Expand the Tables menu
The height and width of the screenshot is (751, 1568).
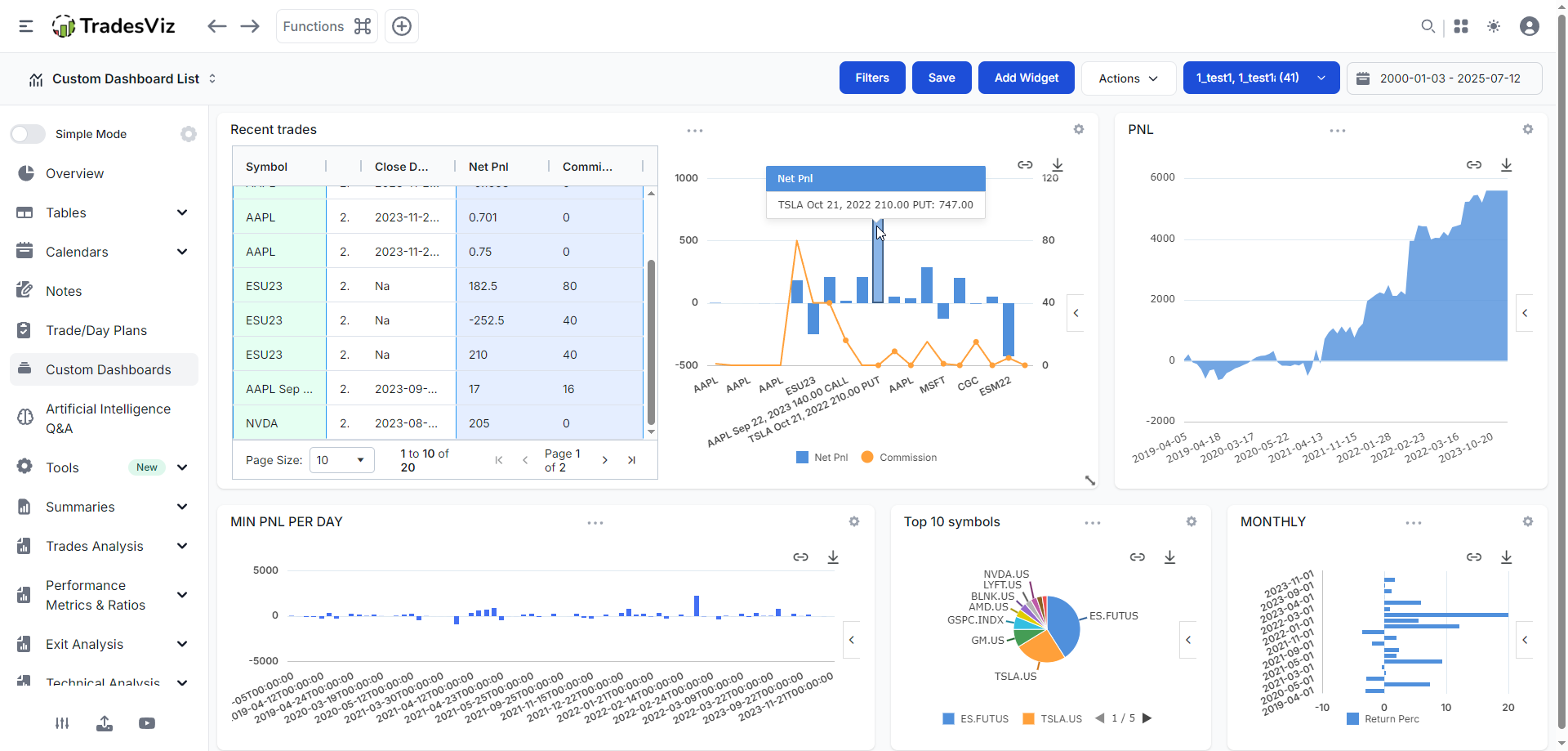(x=104, y=212)
